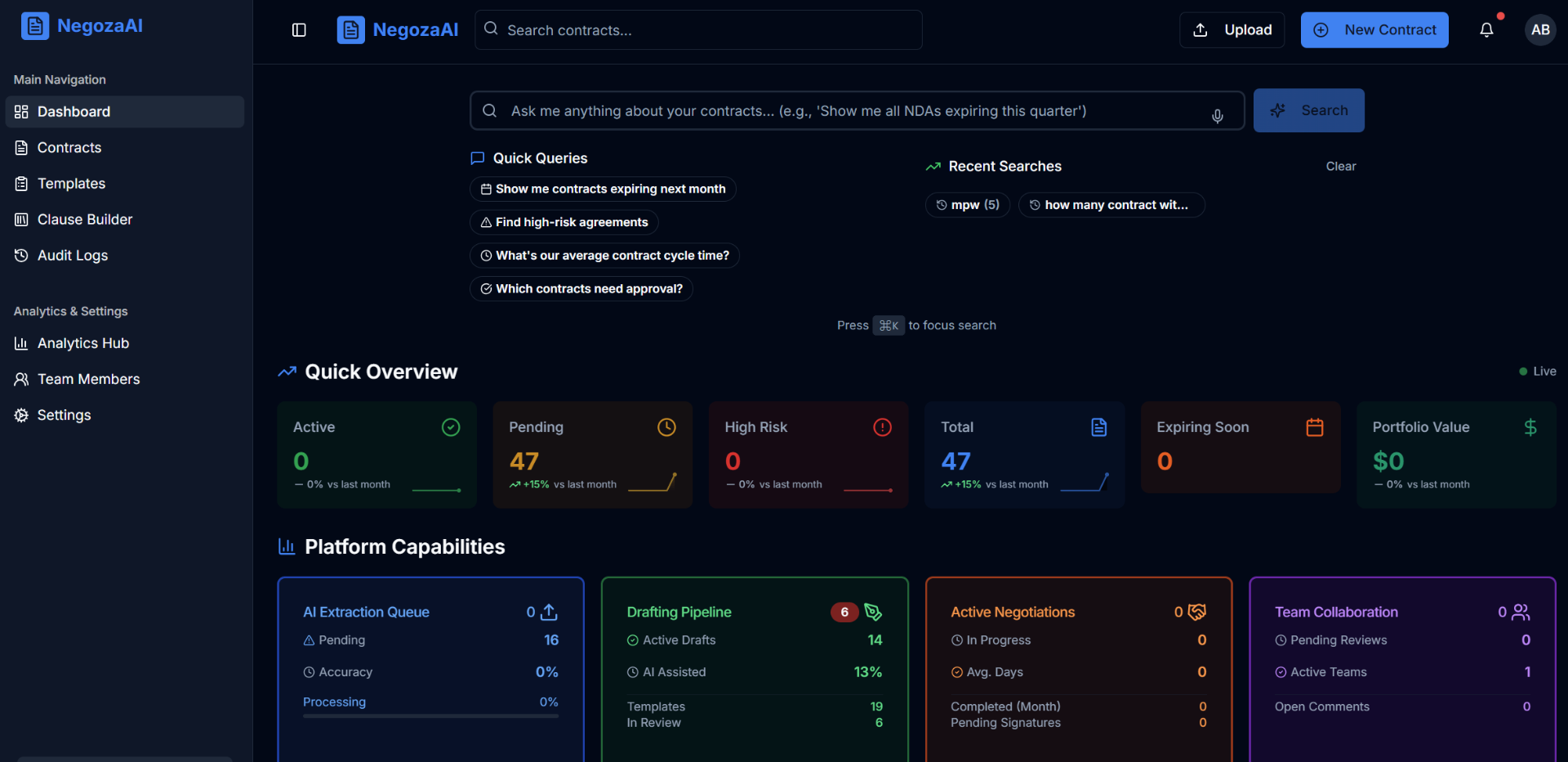Open the AB user avatar menu
The width and height of the screenshot is (1568, 762).
pos(1540,30)
